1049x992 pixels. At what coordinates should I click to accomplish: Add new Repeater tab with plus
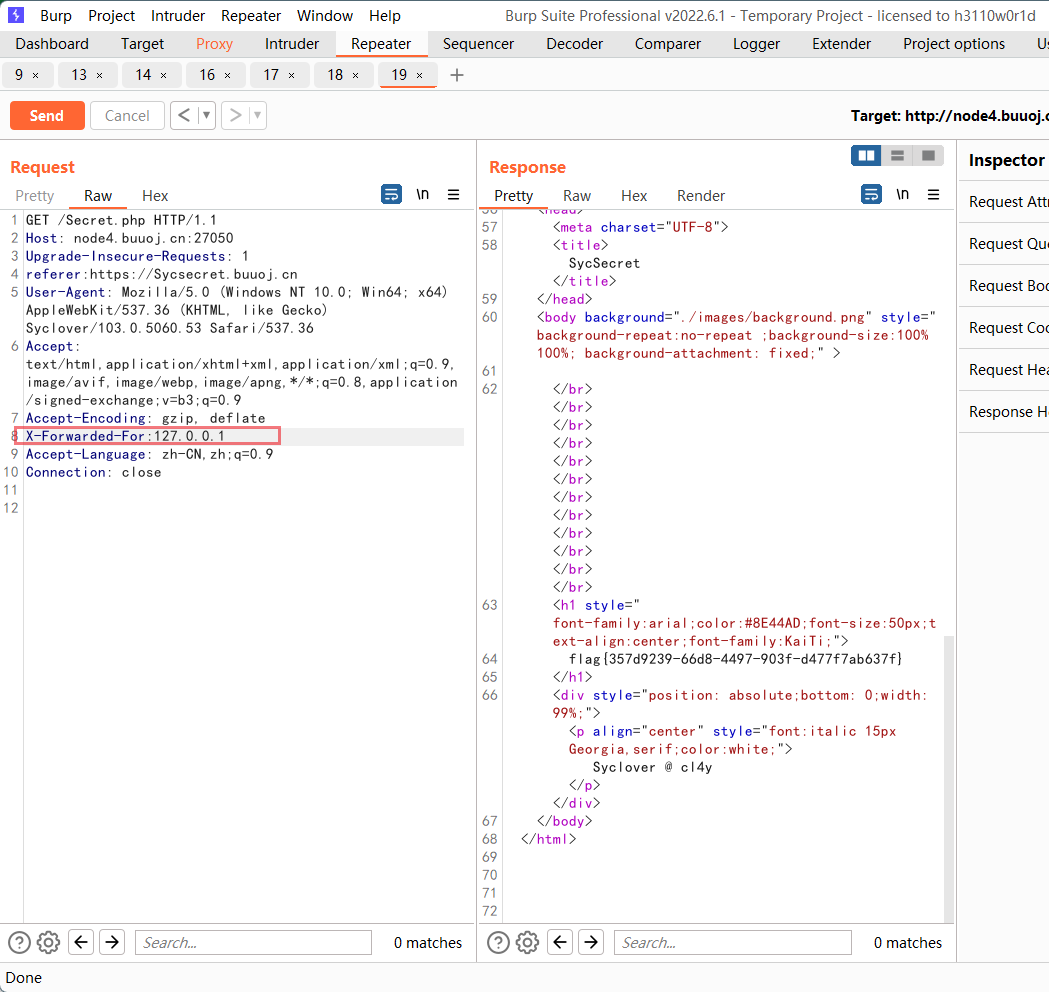(x=457, y=75)
